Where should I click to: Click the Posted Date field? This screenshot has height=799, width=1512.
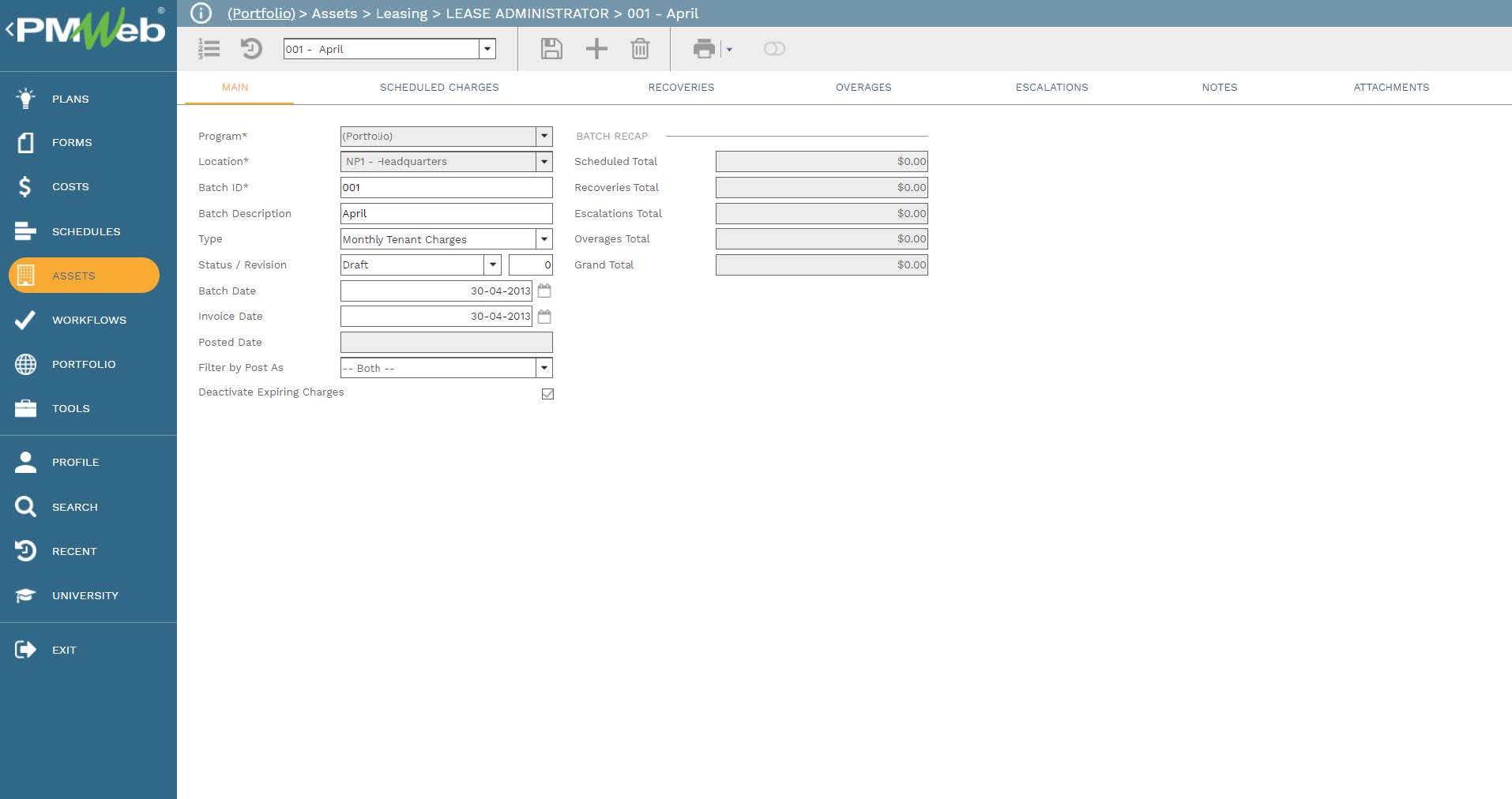446,342
